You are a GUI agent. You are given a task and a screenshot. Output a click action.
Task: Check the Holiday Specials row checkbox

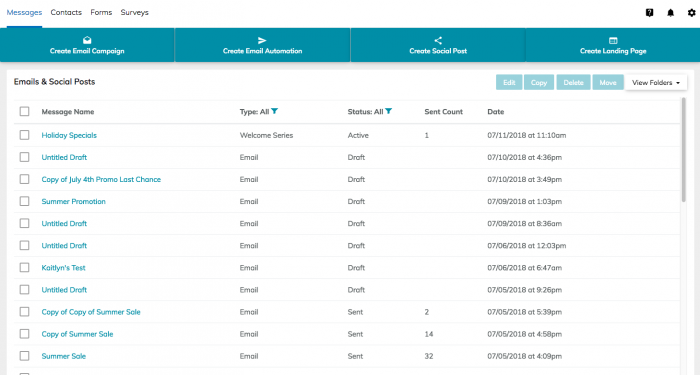[25, 135]
